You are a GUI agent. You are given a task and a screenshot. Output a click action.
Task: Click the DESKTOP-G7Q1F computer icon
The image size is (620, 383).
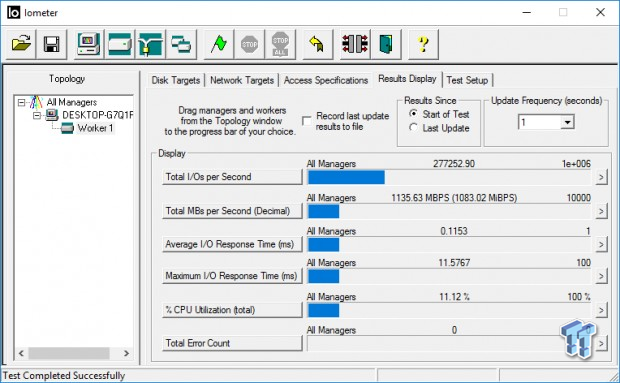(x=51, y=115)
